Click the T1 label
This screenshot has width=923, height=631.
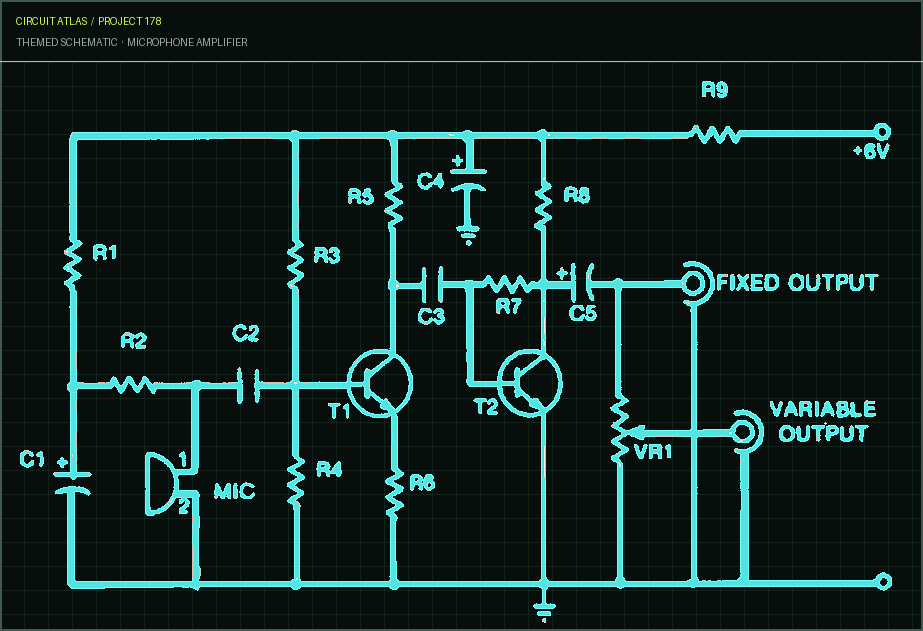[339, 411]
